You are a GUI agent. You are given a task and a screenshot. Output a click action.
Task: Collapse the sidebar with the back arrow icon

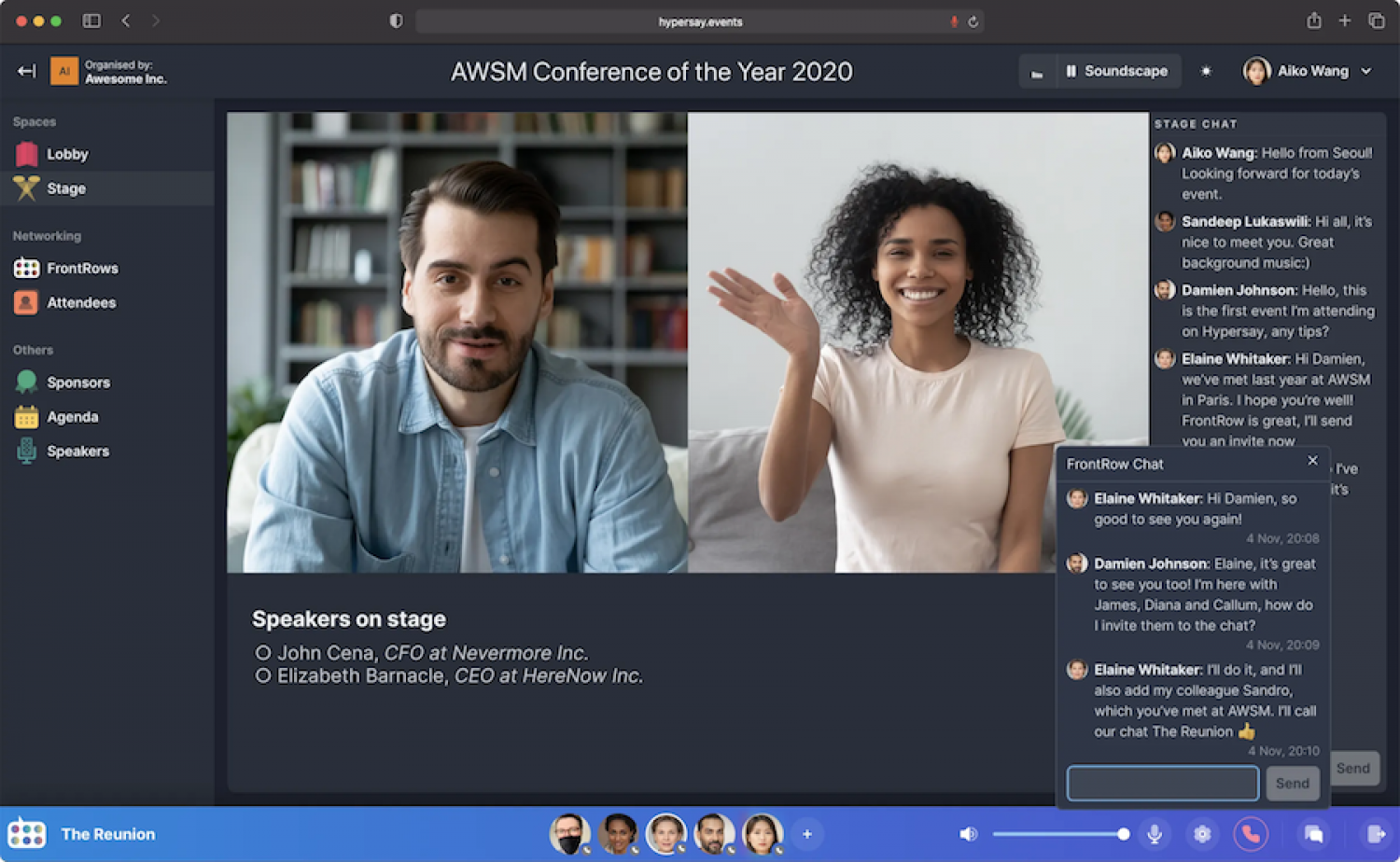click(26, 71)
